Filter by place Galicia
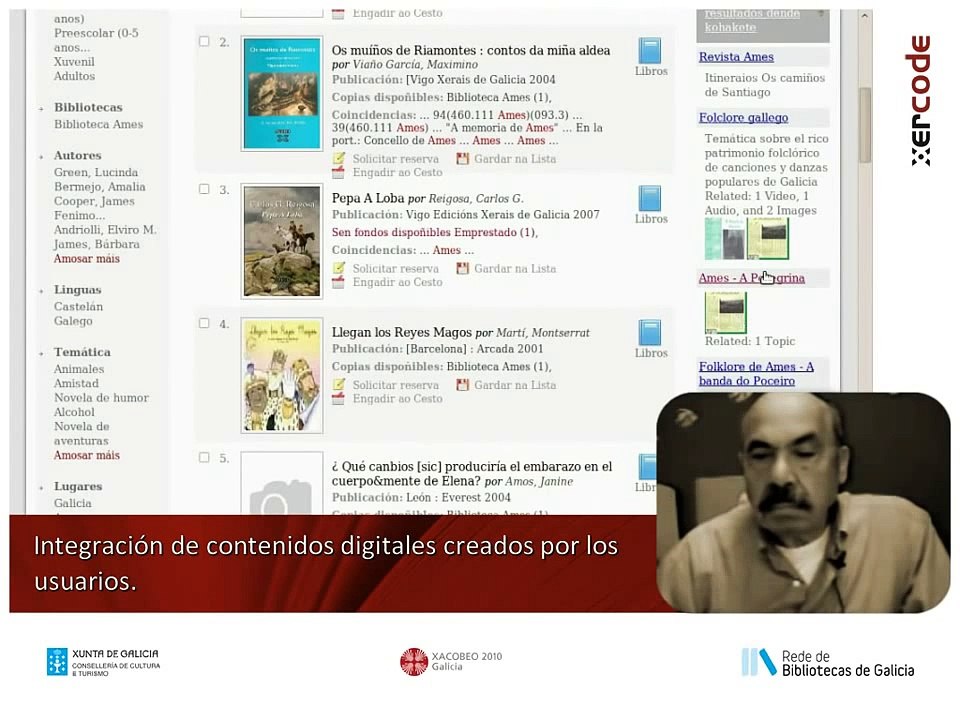This screenshot has height=720, width=960. click(x=72, y=503)
